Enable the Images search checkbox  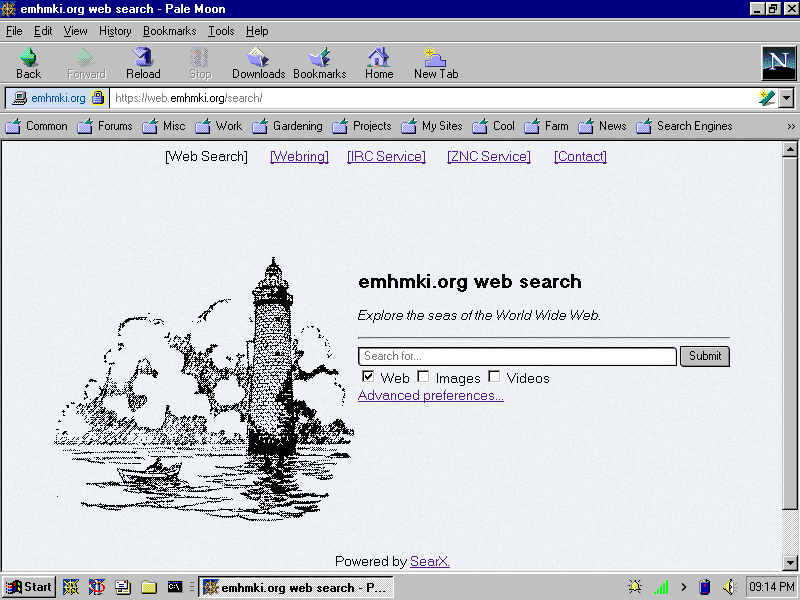(423, 377)
